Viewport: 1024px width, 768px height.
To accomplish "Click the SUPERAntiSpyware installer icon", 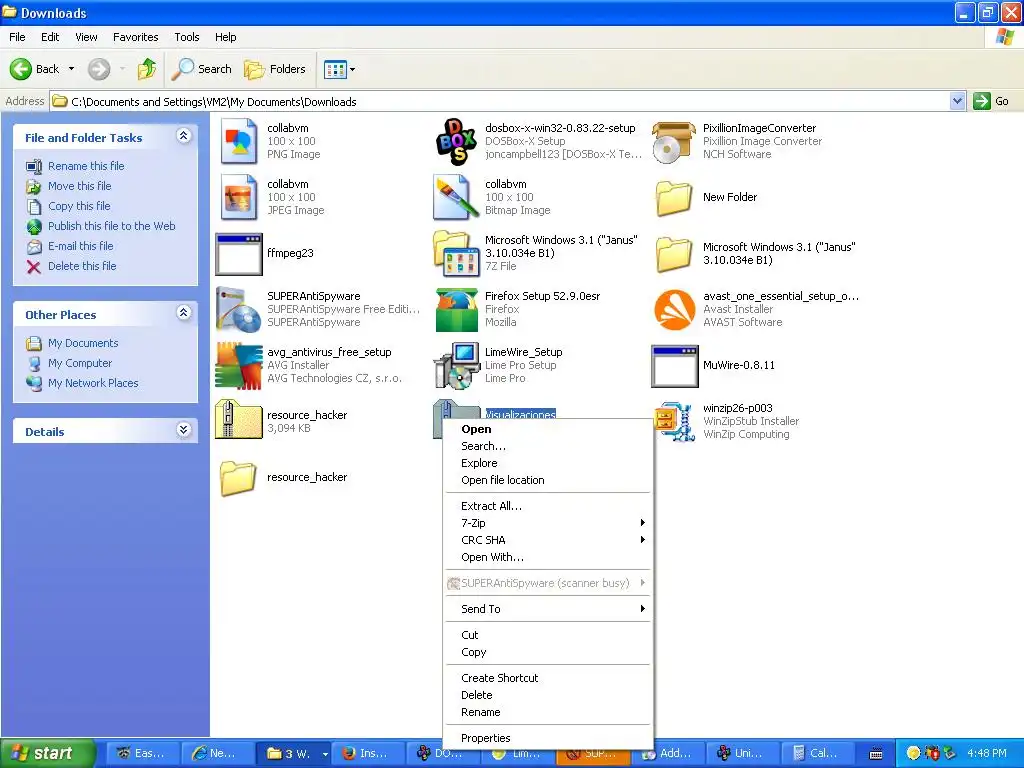I will [239, 310].
